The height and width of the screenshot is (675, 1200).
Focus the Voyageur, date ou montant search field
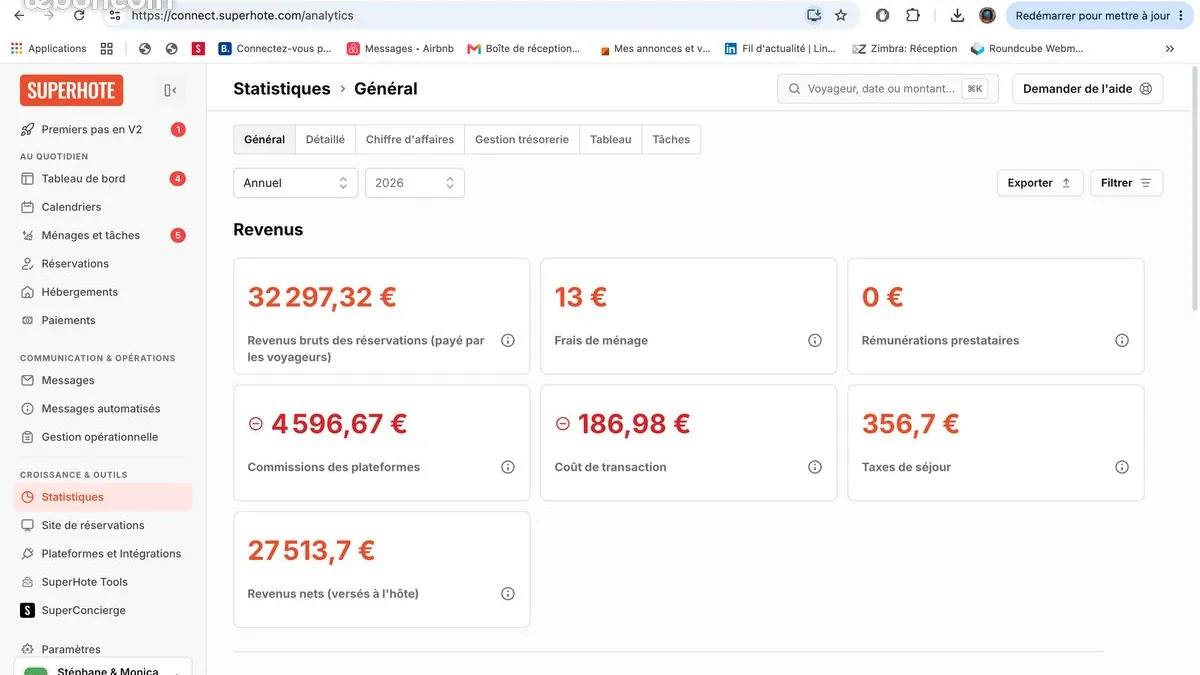point(888,89)
